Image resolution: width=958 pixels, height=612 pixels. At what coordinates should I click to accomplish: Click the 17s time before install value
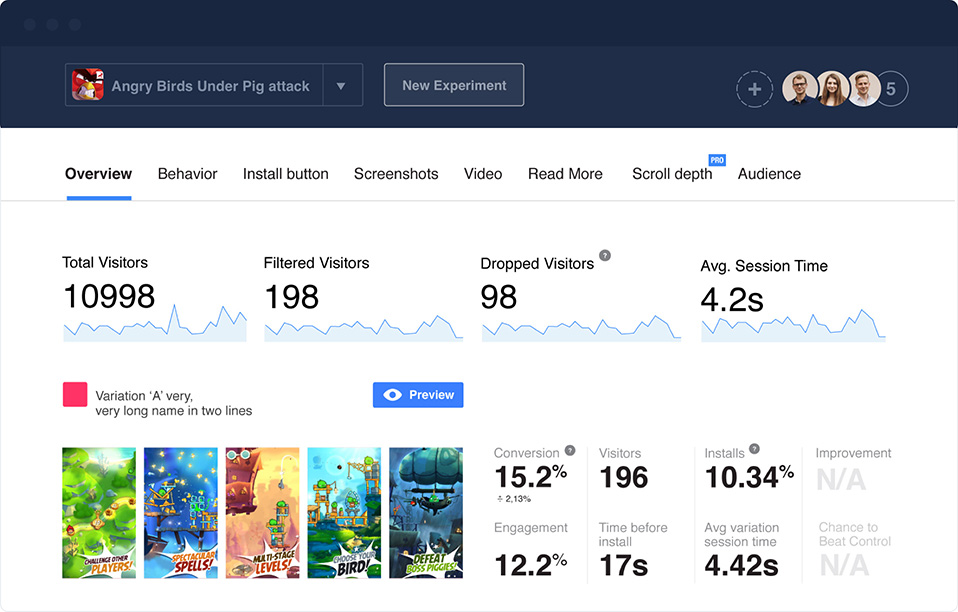click(x=624, y=565)
